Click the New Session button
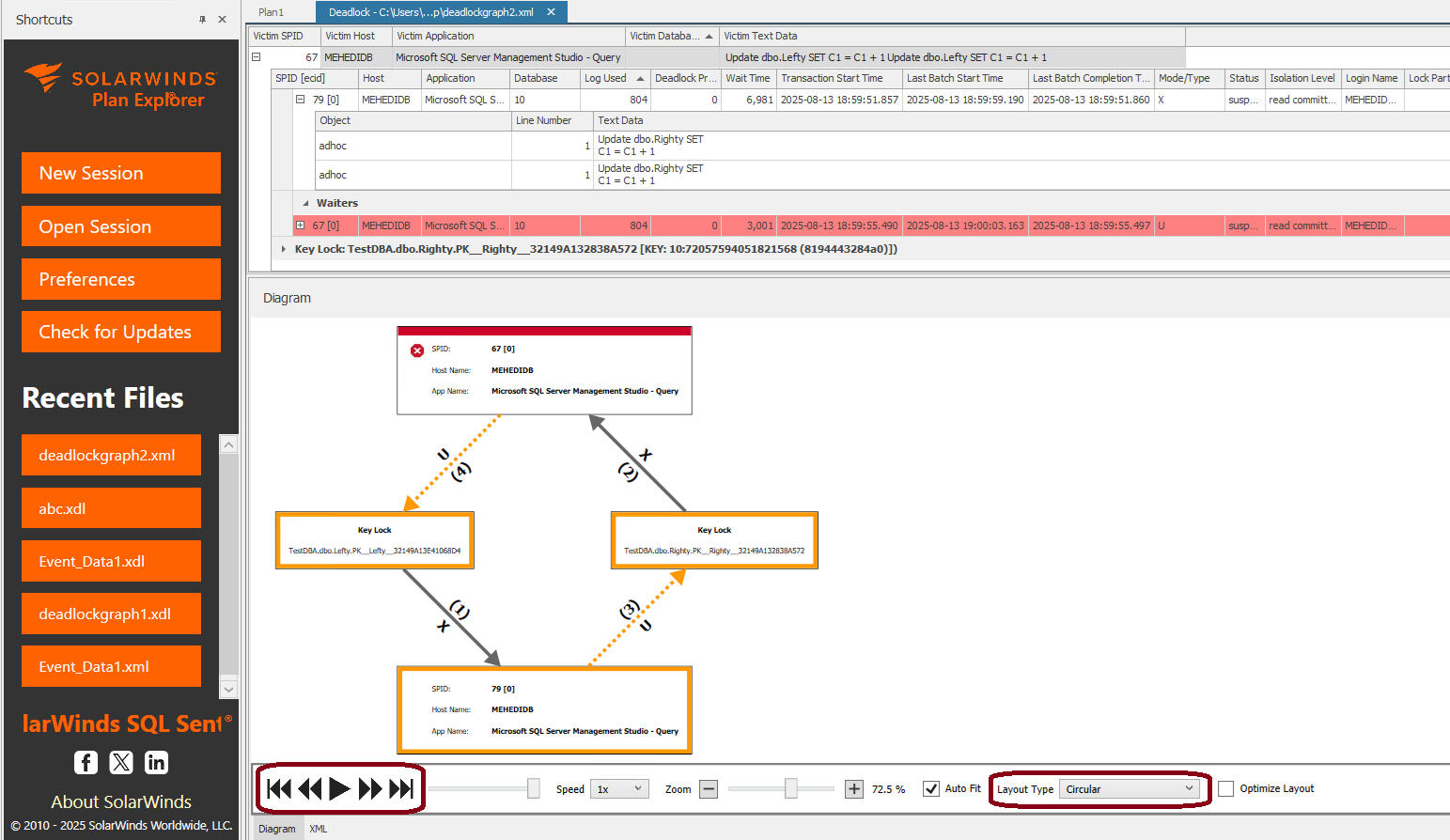The width and height of the screenshot is (1450, 840). [x=121, y=173]
